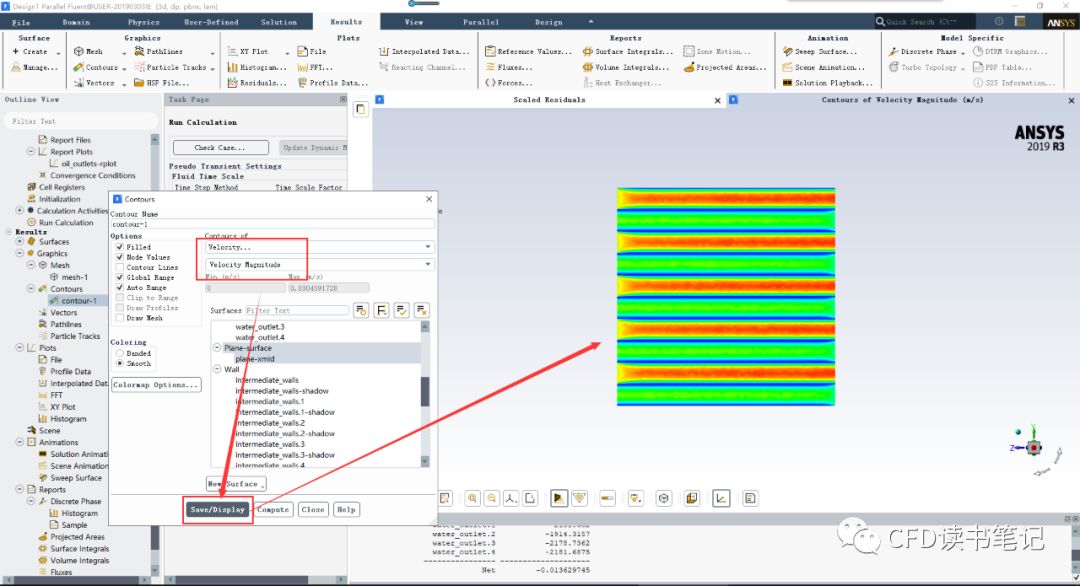Open Residuals plot in the ribbon
This screenshot has width=1080, height=586.
256,83
